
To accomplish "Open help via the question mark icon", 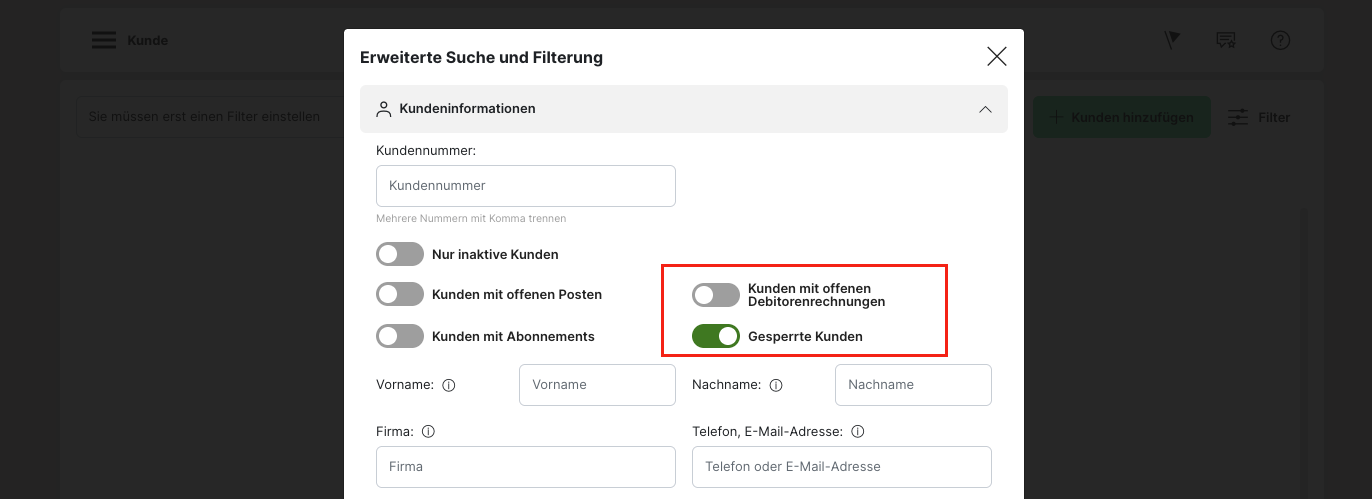I will click(x=1279, y=40).
